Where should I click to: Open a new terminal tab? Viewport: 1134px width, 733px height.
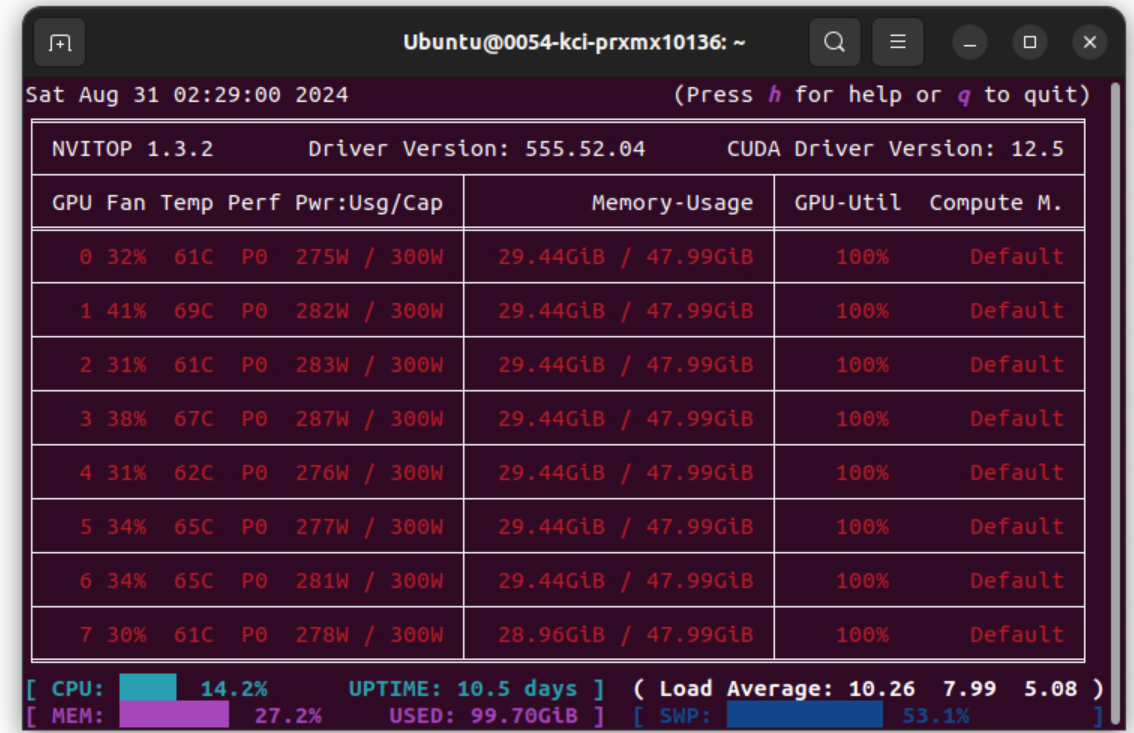(60, 43)
